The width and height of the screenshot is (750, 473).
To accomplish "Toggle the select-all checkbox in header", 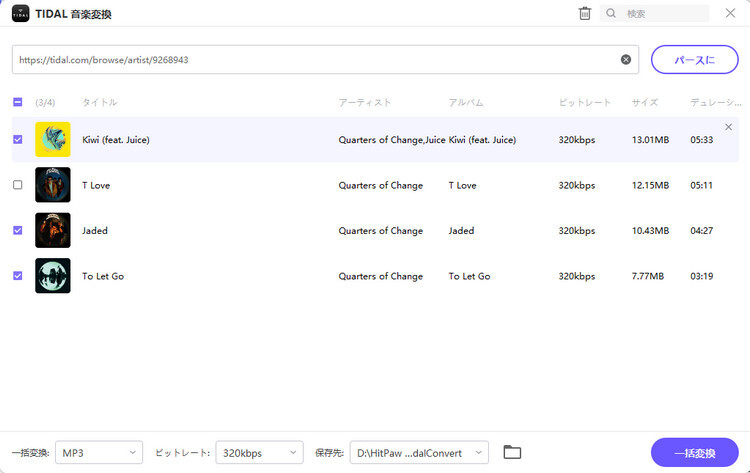I will 18,102.
